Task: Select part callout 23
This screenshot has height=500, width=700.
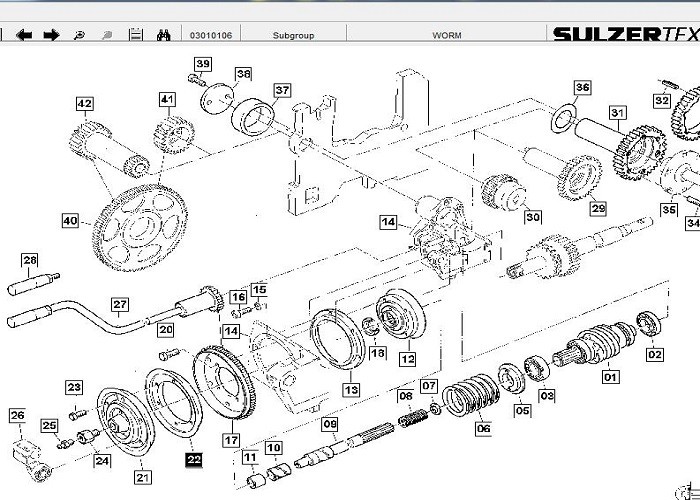Action: [74, 388]
